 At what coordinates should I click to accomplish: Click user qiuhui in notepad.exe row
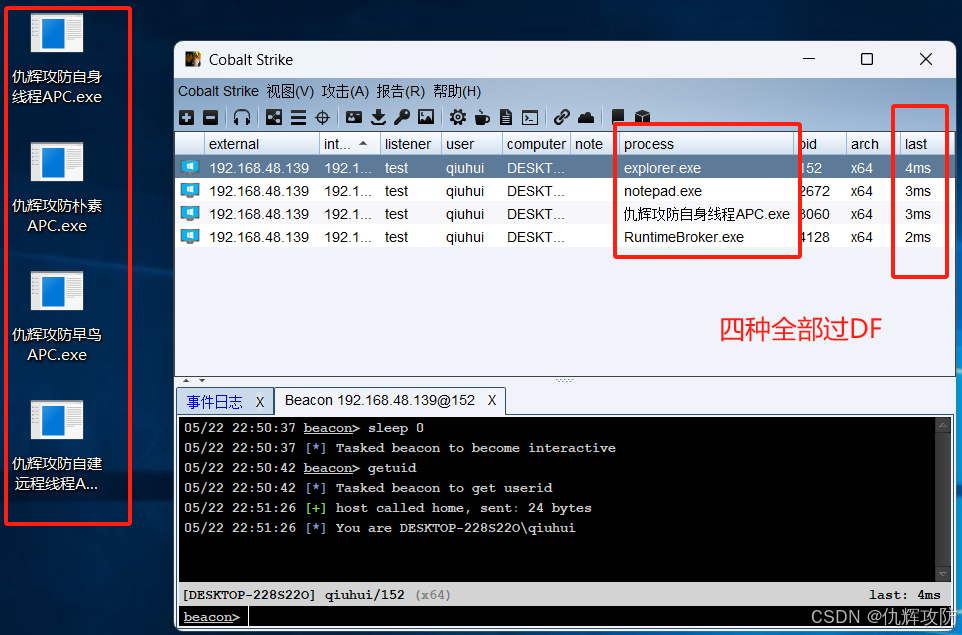(x=465, y=191)
